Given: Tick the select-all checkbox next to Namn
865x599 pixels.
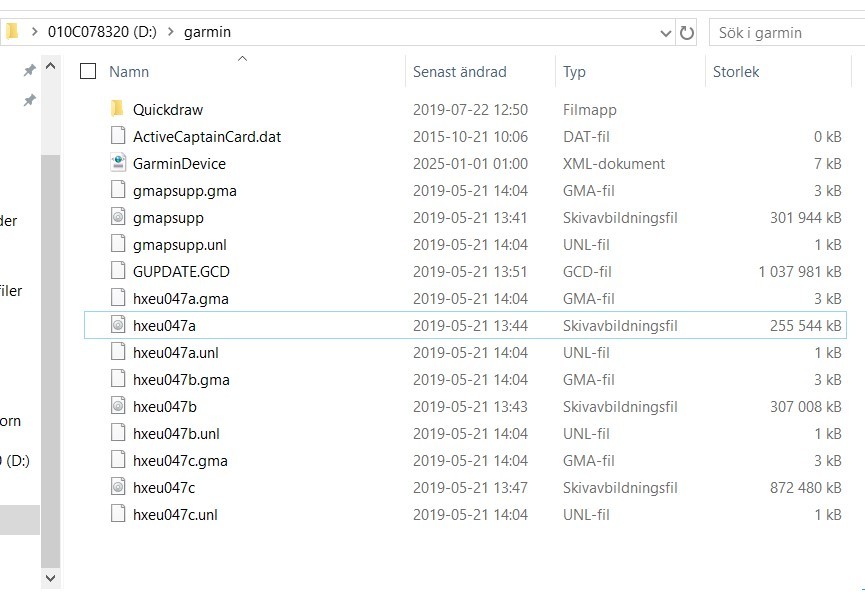Looking at the screenshot, I should click(x=88, y=71).
